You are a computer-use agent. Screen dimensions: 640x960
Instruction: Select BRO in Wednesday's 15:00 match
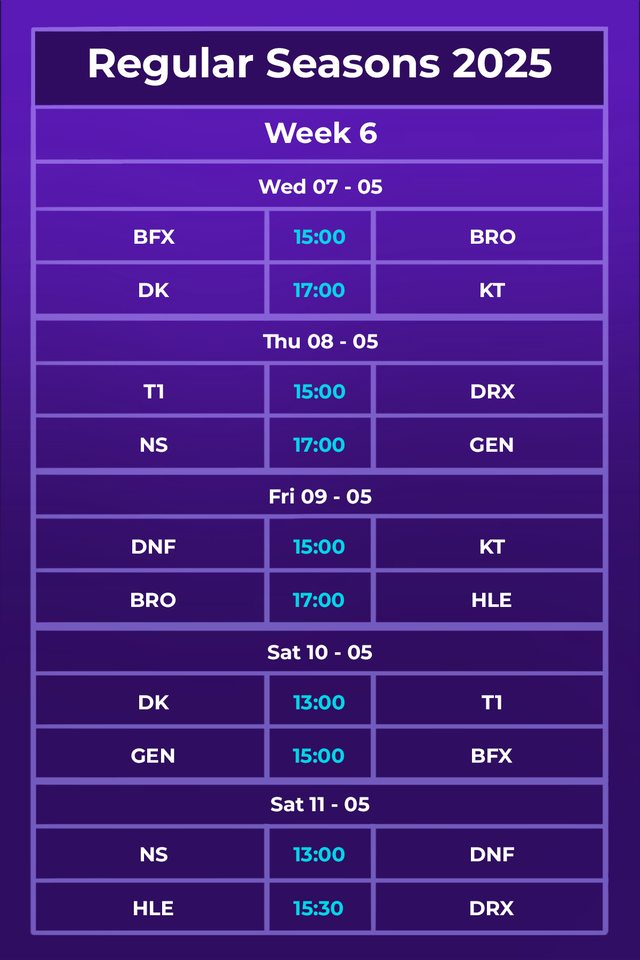coord(492,237)
